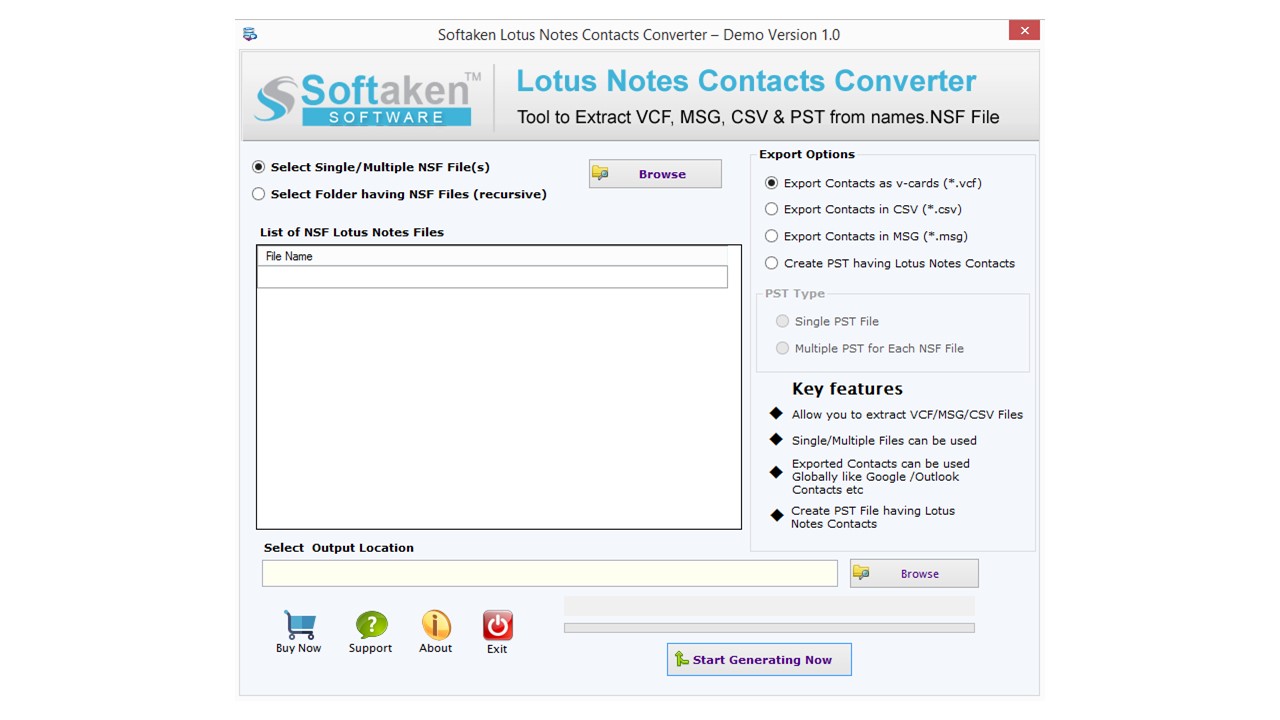1280x720 pixels.
Task: Select the Single/Multiple NSF File(s) option
Action: [x=258, y=167]
